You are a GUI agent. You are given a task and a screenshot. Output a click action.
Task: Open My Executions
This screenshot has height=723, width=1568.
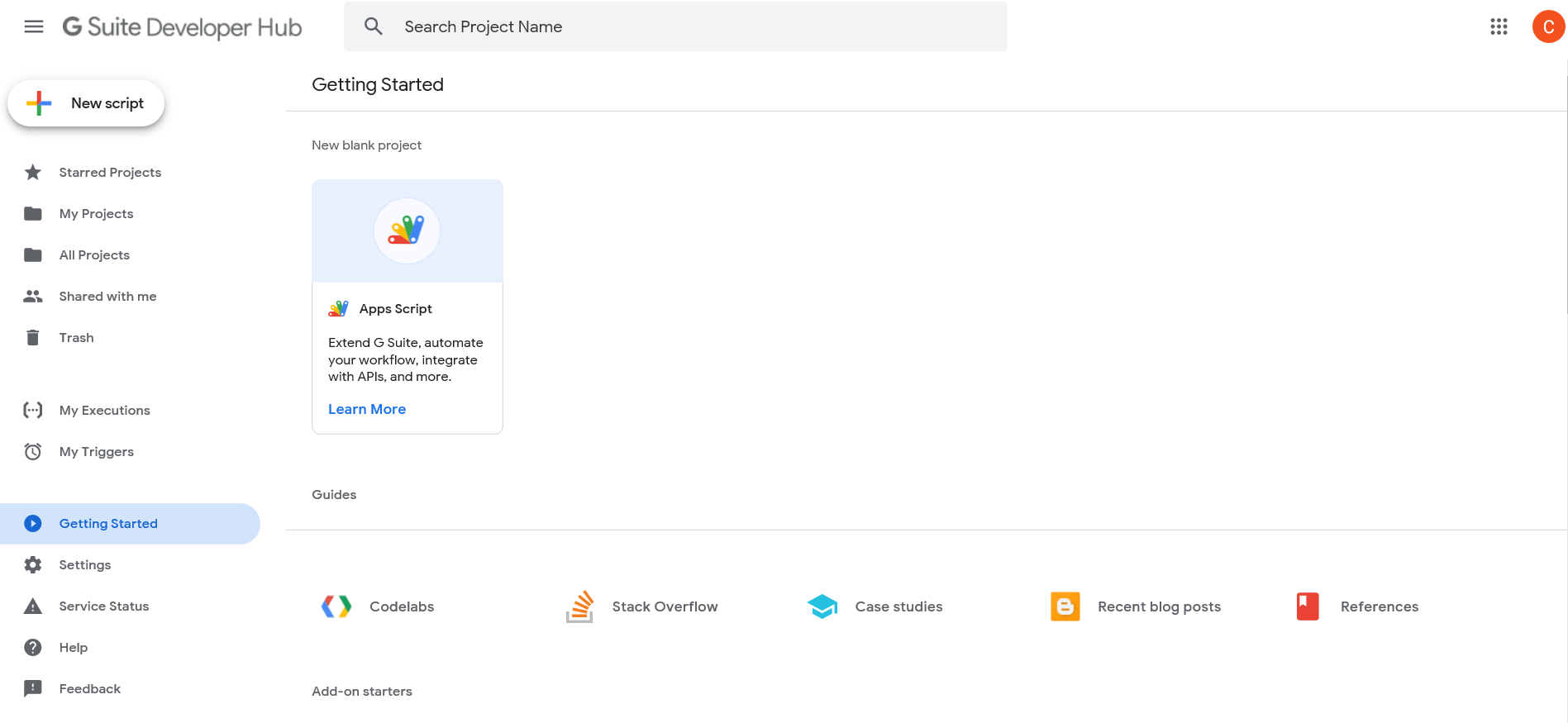[x=104, y=410]
